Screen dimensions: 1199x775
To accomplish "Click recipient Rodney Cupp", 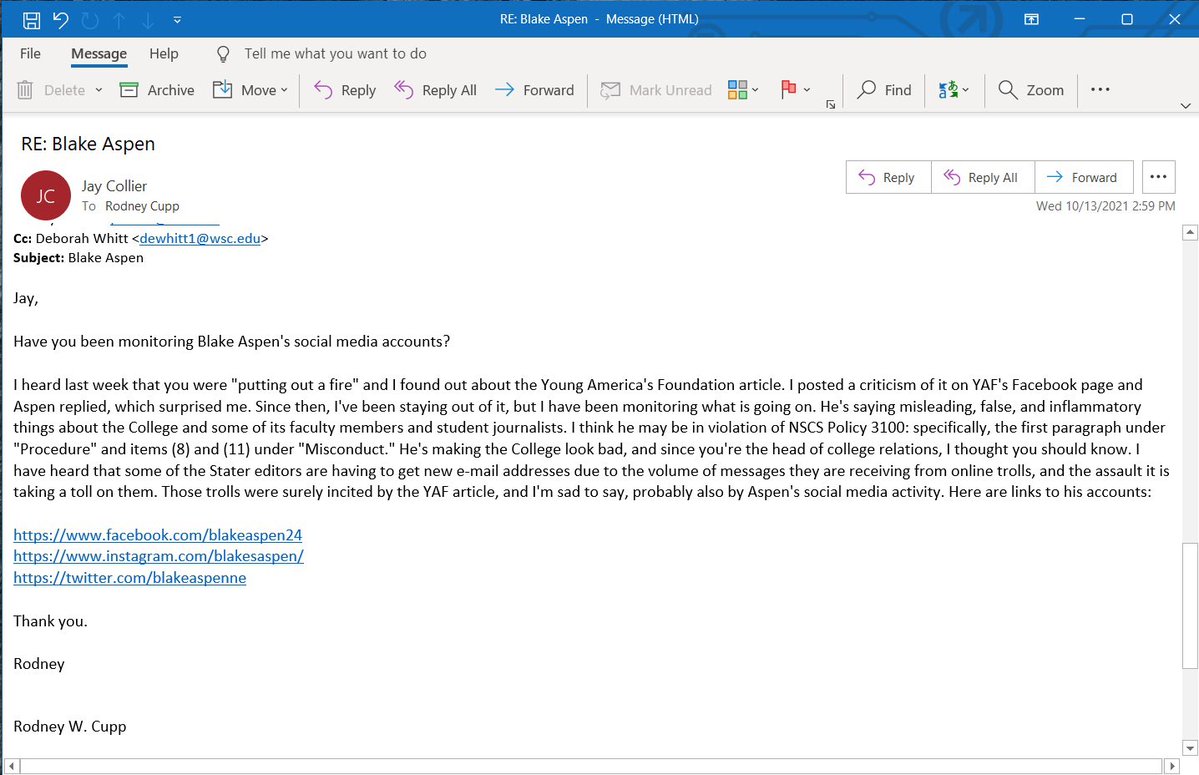I will (142, 206).
